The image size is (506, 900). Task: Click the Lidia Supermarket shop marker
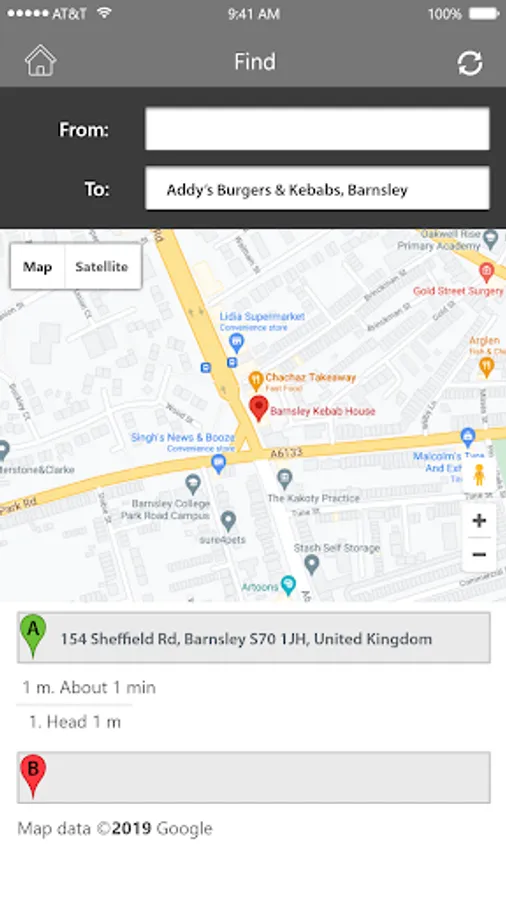click(236, 343)
